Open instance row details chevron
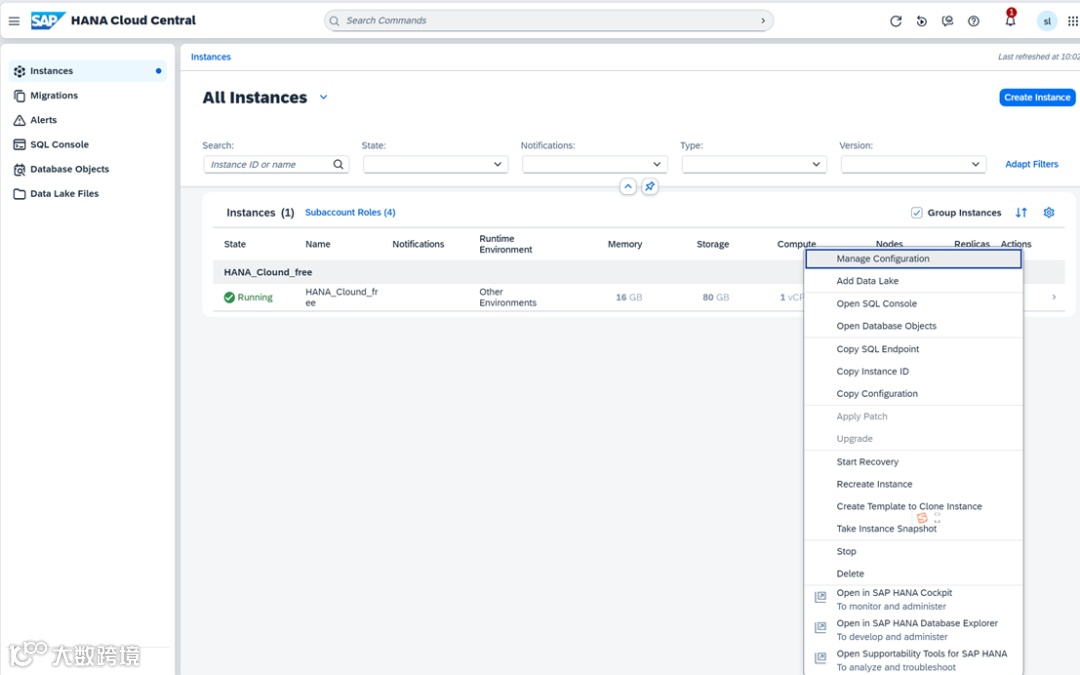This screenshot has height=675, width=1080. pyautogui.click(x=1054, y=297)
